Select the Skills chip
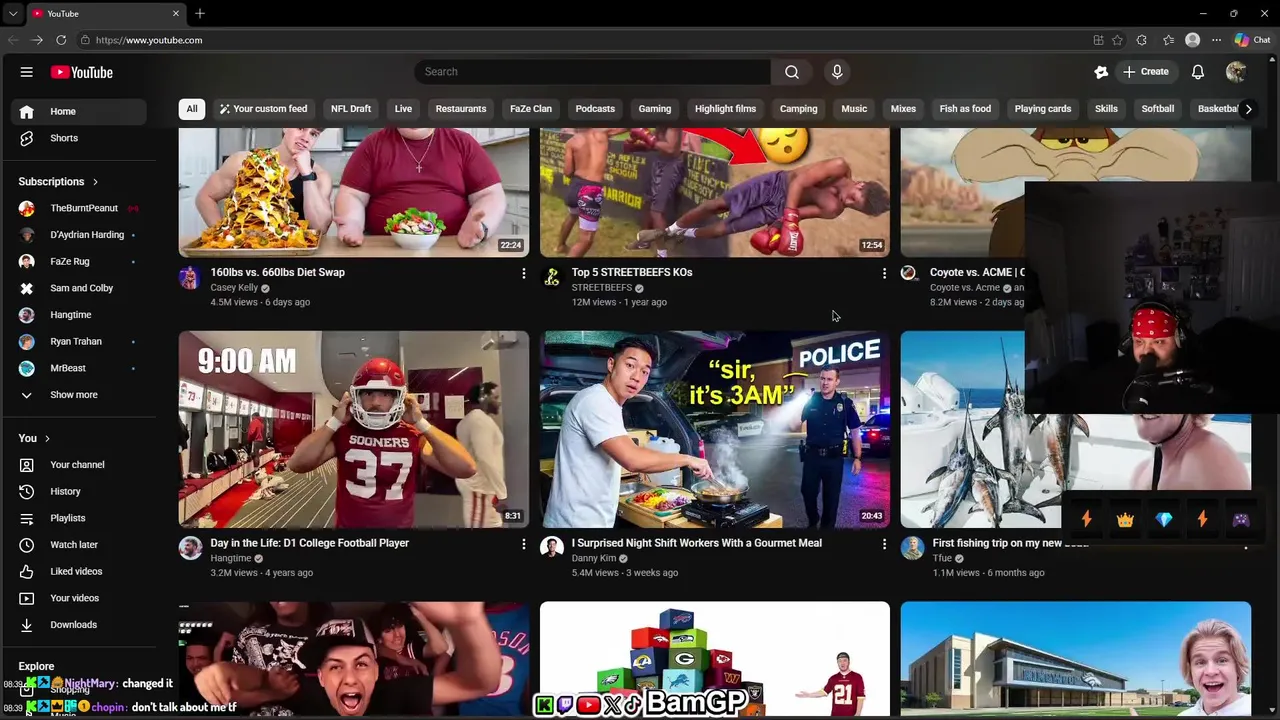The image size is (1280, 720). click(x=1106, y=109)
